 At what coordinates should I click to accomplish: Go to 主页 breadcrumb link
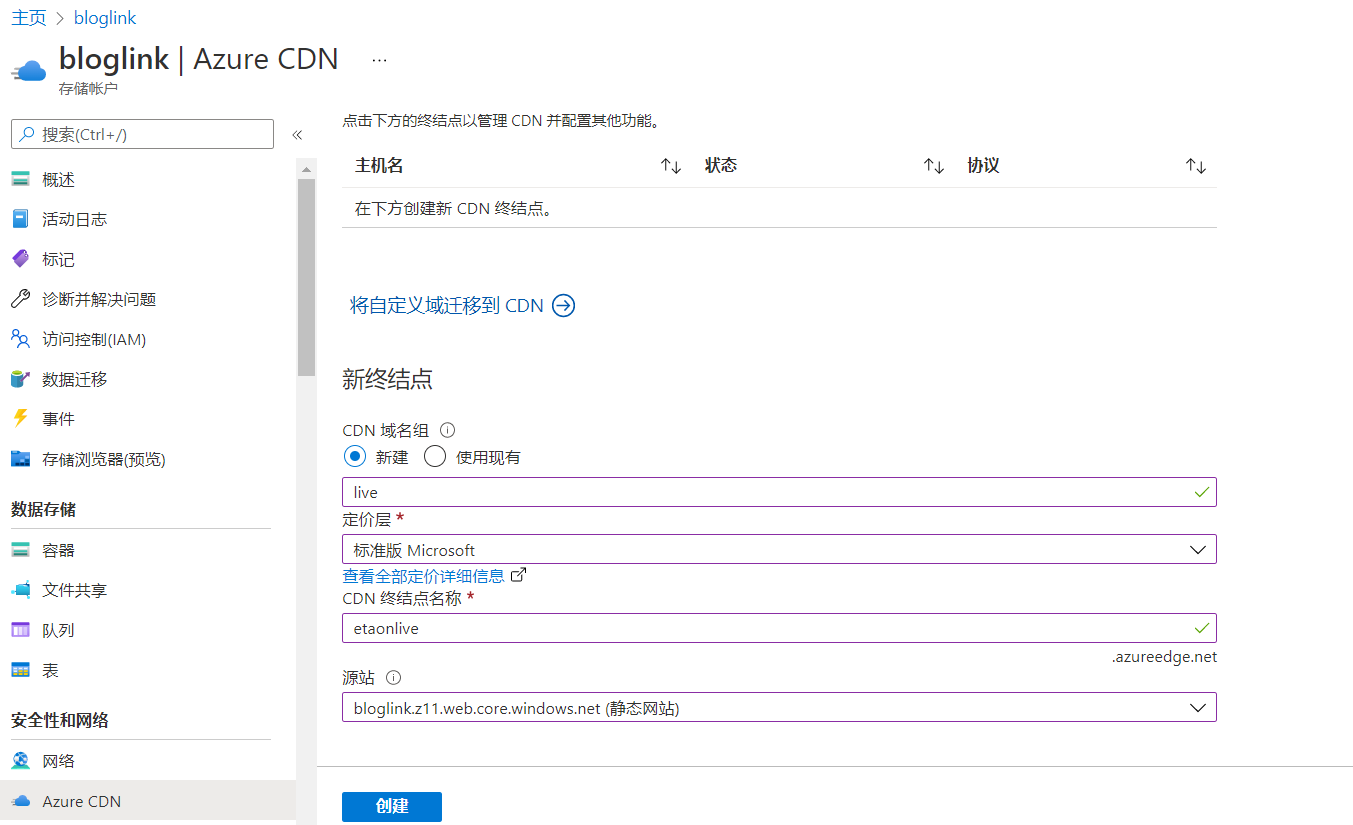click(28, 18)
